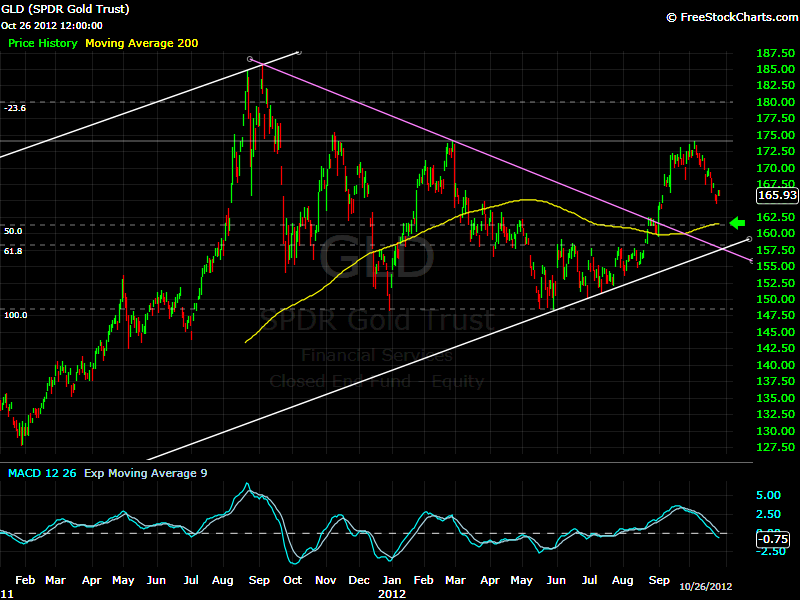Click the Jan month label on time axis
Screen dimensions: 800x600
tap(392, 580)
